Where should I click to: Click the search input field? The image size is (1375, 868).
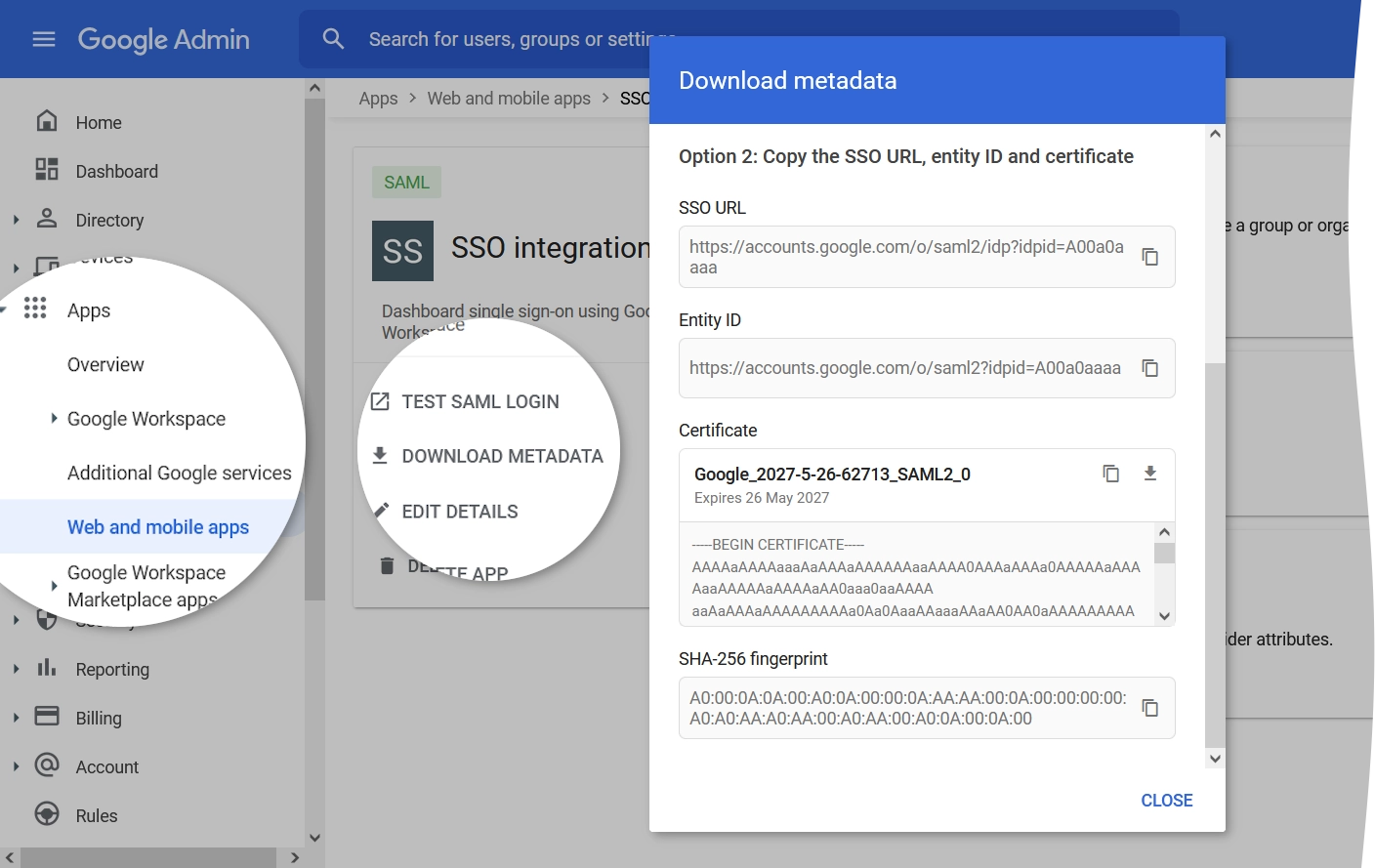tap(738, 39)
